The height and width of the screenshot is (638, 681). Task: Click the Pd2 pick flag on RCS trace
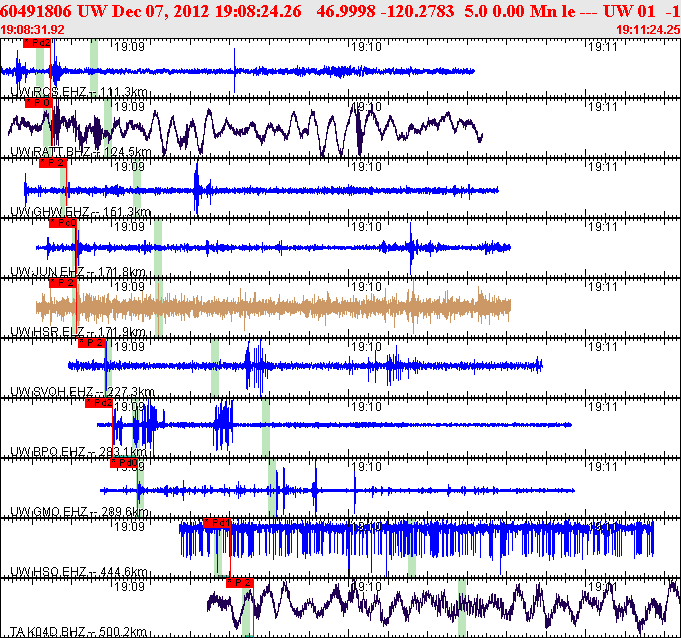pos(37,43)
